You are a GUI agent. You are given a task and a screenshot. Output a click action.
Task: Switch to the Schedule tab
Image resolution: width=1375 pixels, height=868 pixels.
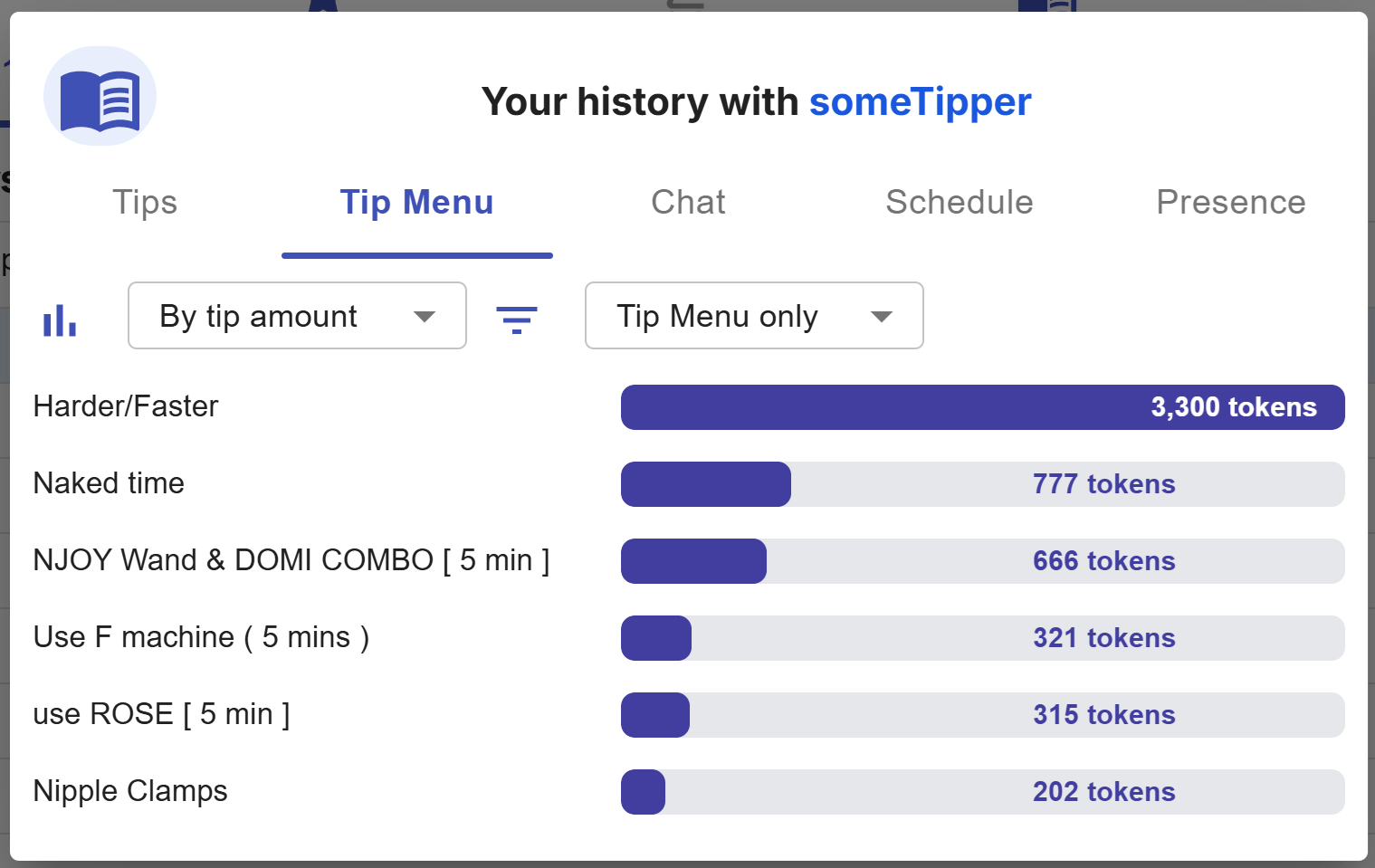click(x=960, y=202)
